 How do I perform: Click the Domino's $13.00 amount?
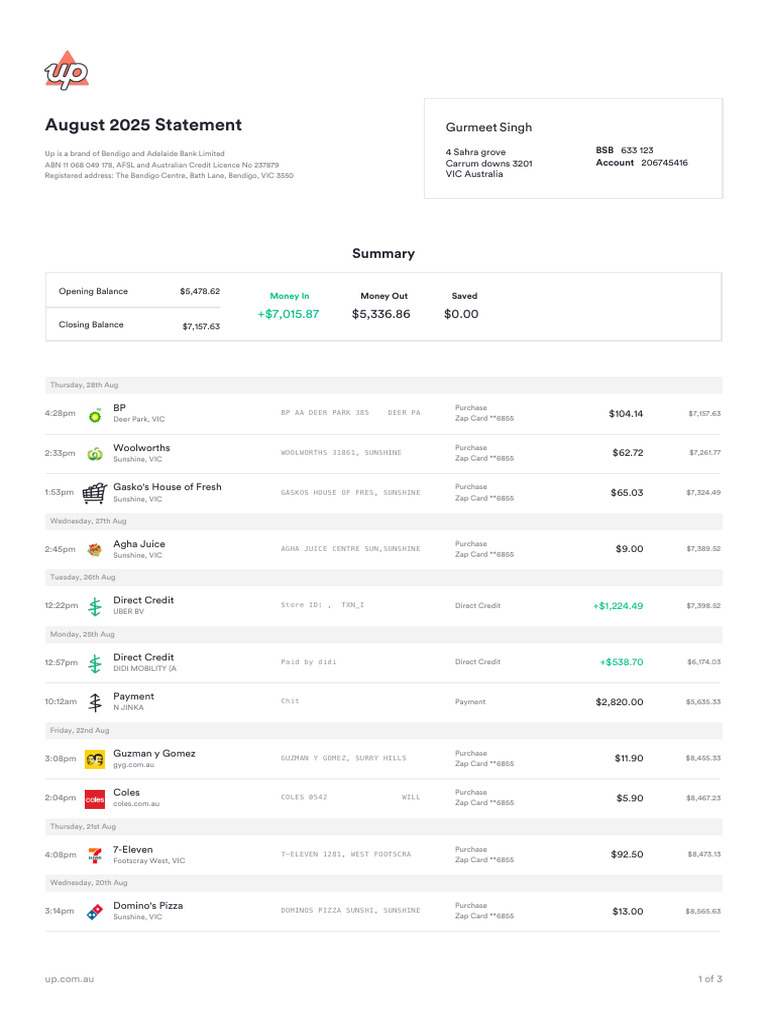pyautogui.click(x=628, y=911)
